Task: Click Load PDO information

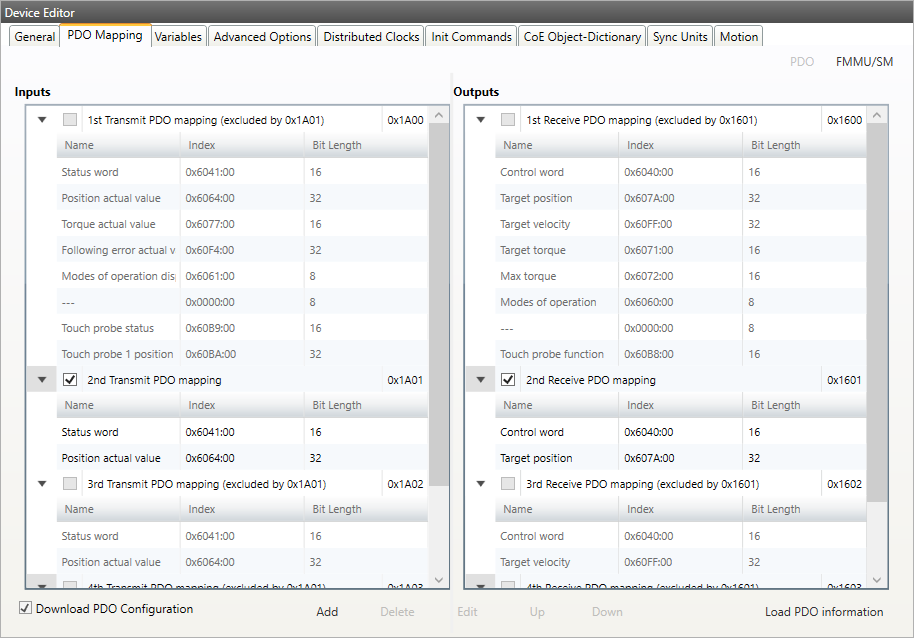Action: (x=824, y=612)
